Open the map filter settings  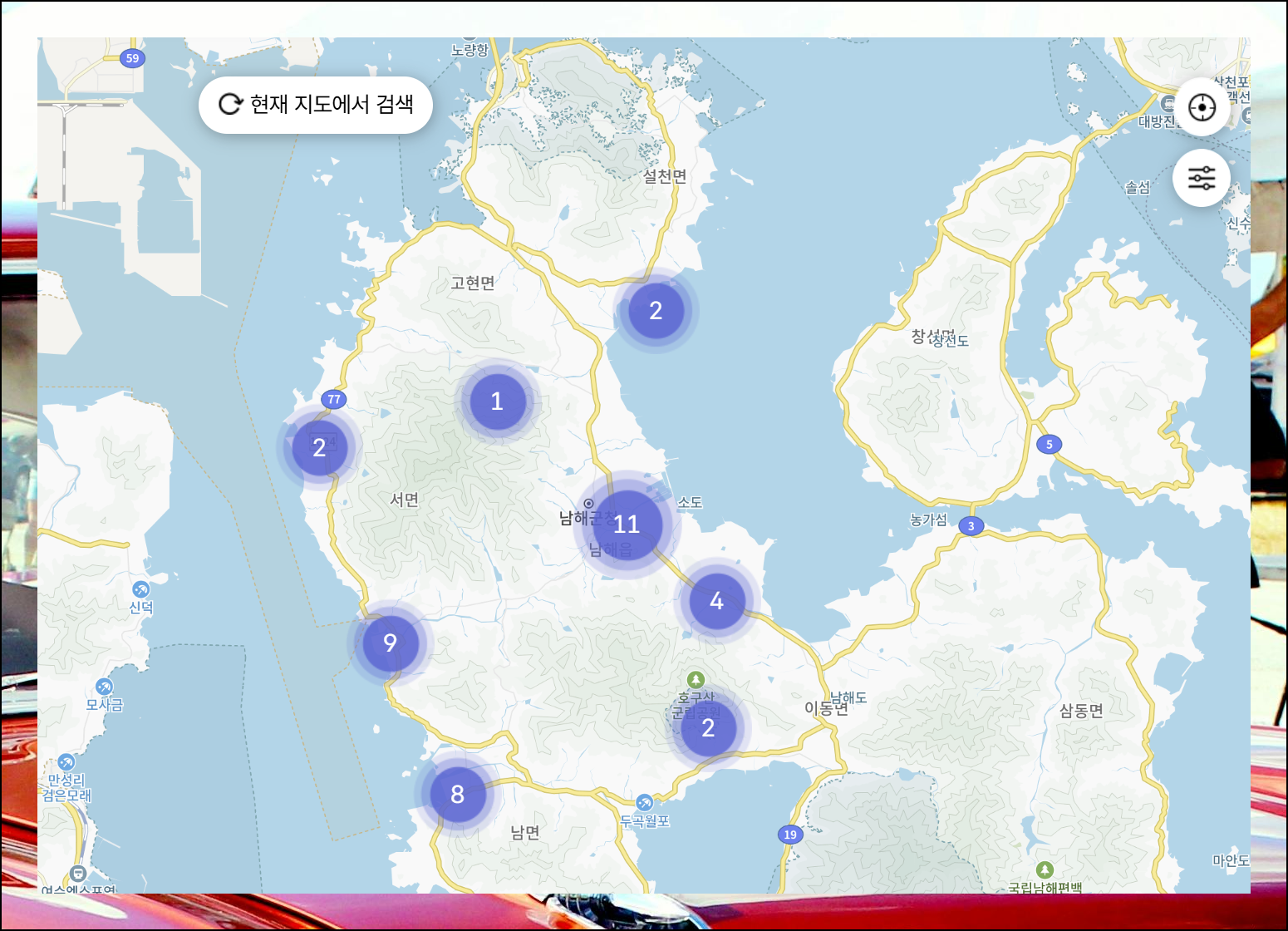[1202, 178]
